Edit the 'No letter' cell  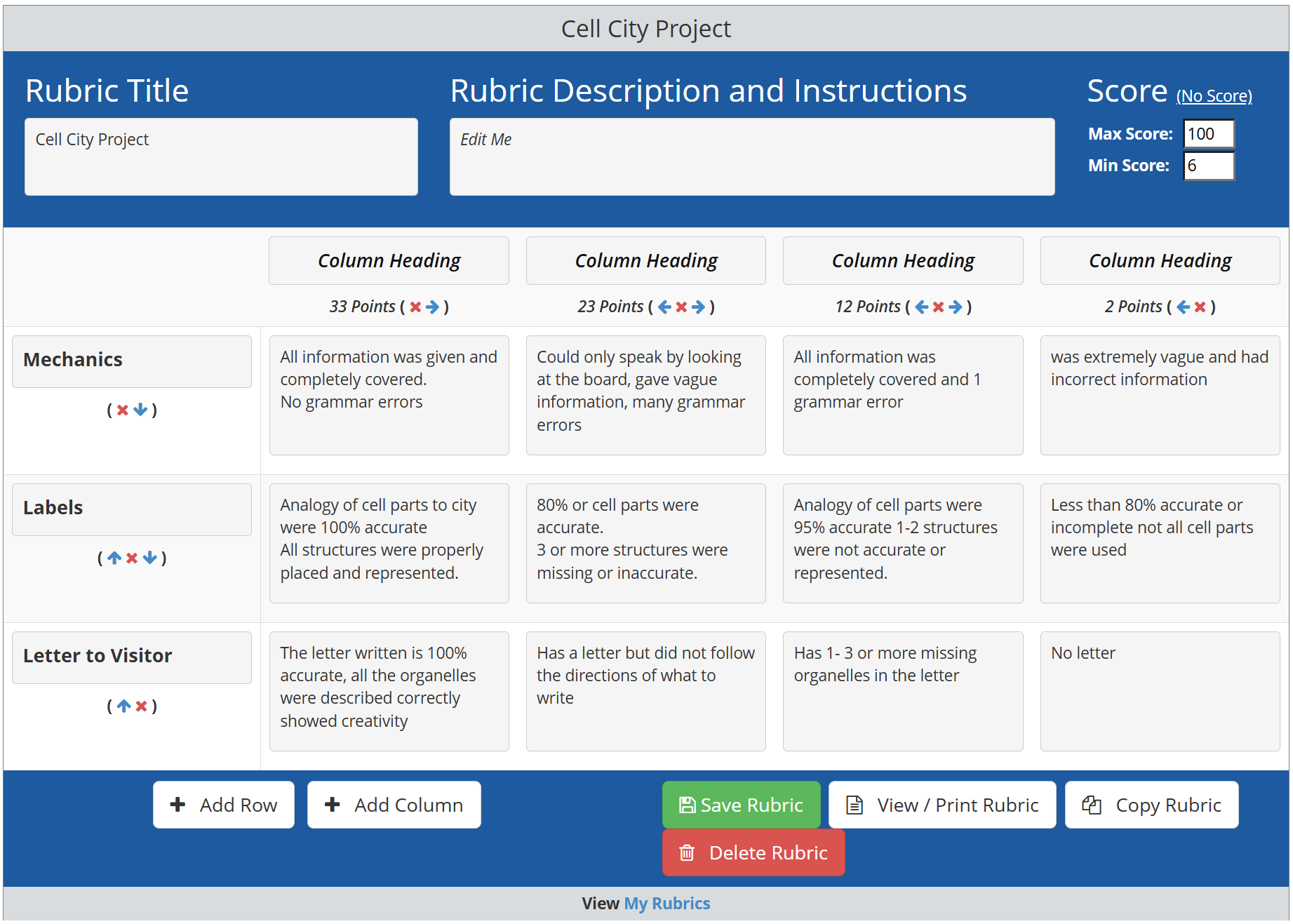point(1160,691)
